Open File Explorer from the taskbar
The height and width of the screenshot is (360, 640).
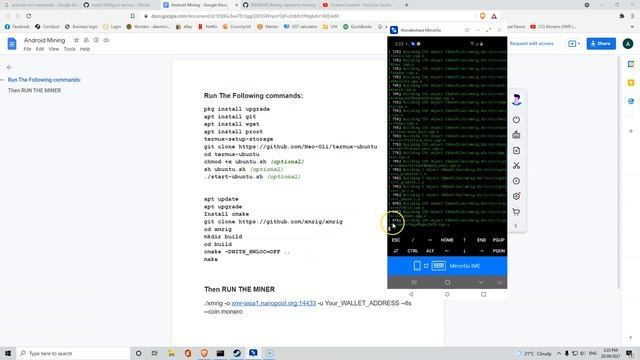tap(171, 353)
